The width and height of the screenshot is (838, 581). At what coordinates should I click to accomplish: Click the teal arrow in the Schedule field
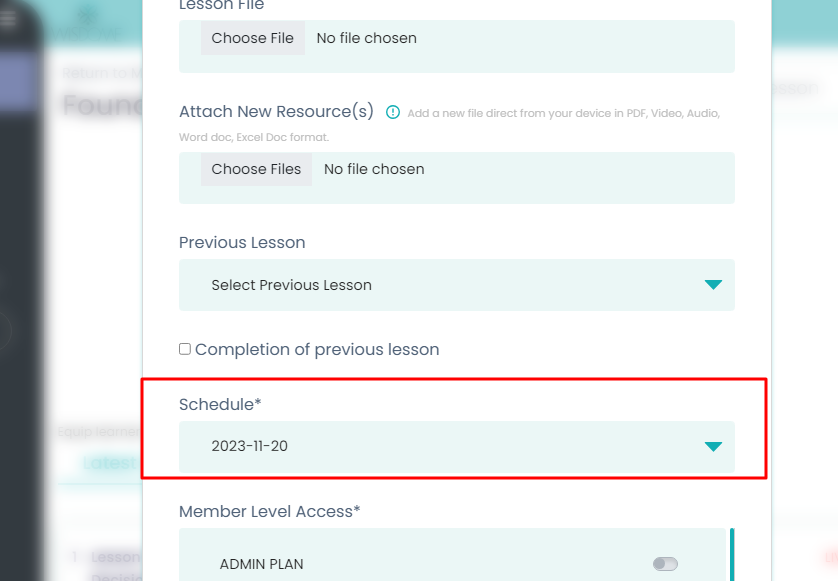[713, 447]
